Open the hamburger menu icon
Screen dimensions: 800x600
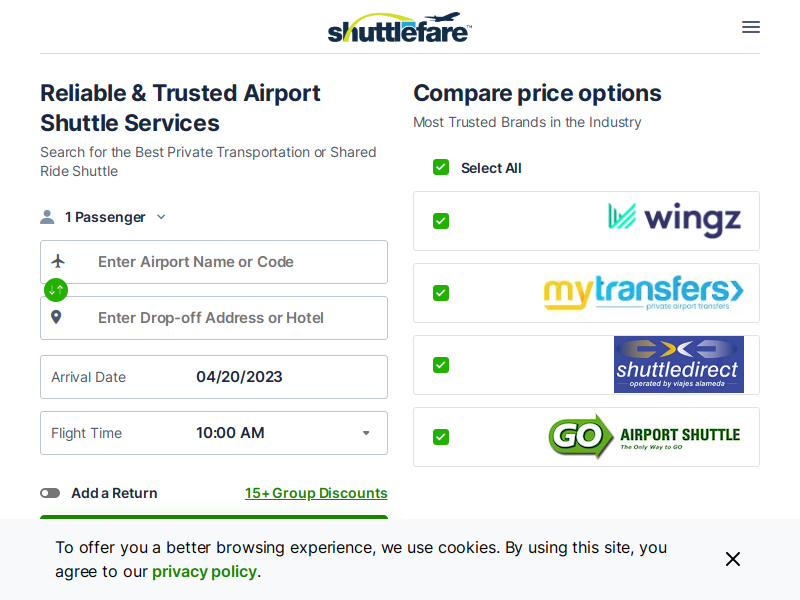(751, 27)
